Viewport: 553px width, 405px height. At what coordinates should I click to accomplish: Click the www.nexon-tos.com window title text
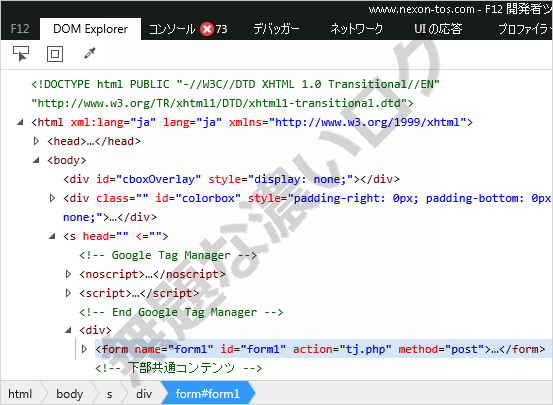click(x=421, y=8)
